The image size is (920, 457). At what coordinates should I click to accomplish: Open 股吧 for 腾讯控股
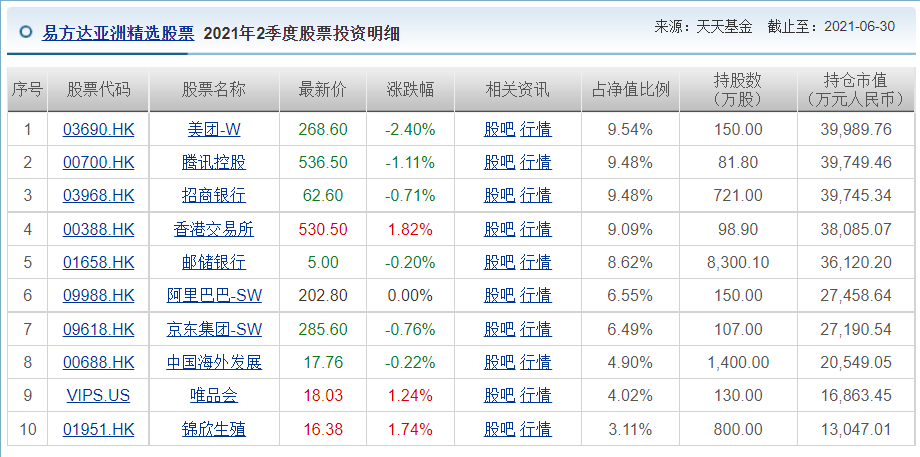(x=499, y=162)
